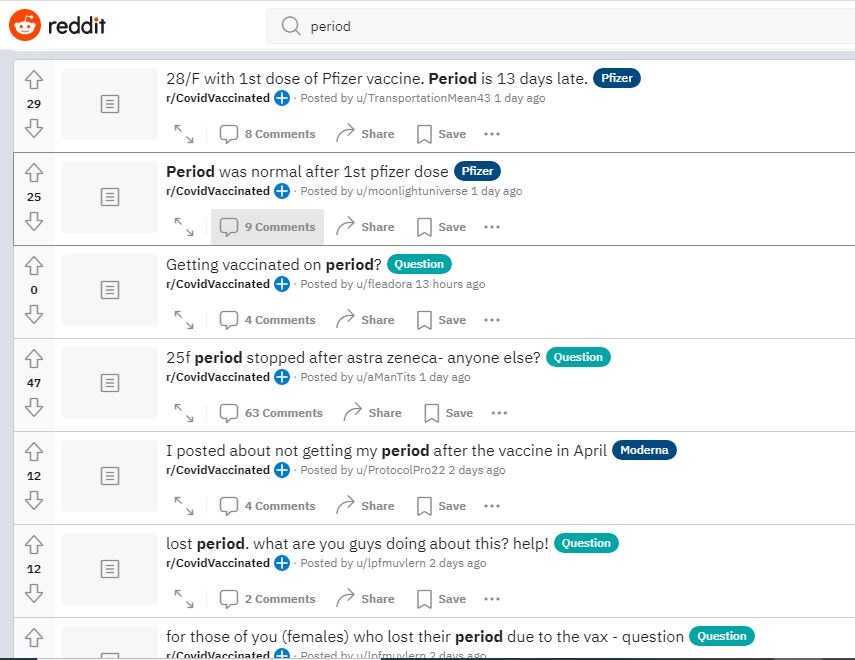
Task: Save the Moderna April period post
Action: (x=441, y=506)
